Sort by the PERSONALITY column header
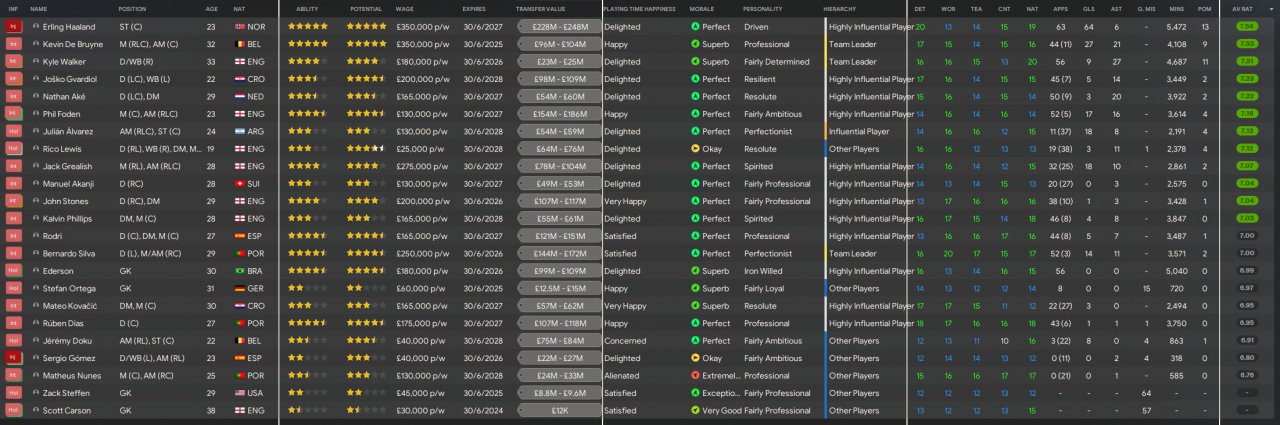Screen dimensions: 1280x425 763,8
